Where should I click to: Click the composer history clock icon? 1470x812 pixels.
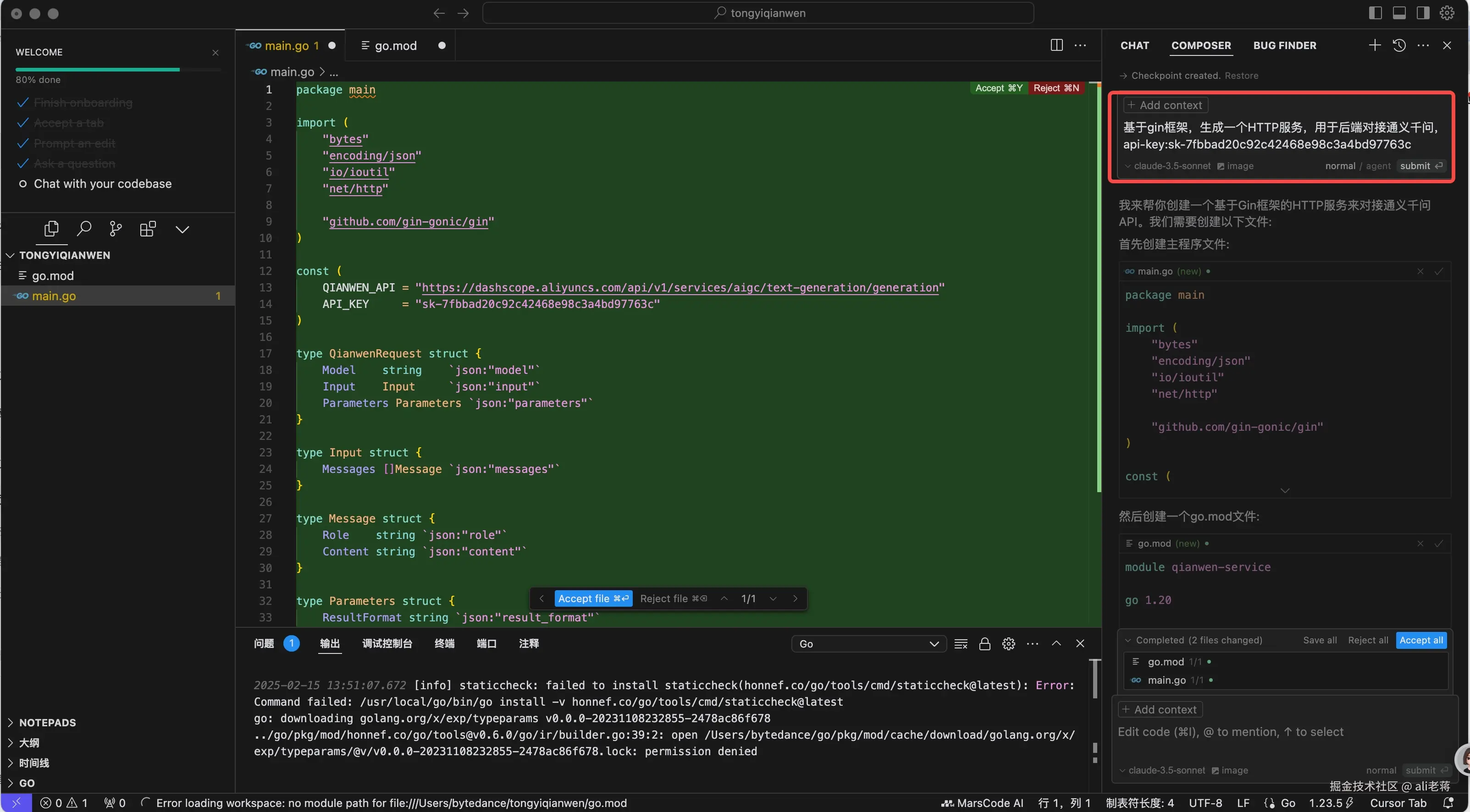(1398, 46)
